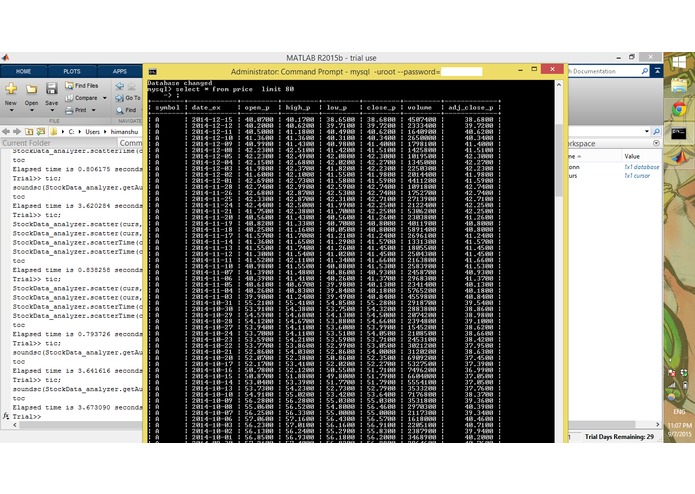Select the 1x1 cursor value row
The height and width of the screenshot is (494, 695).
coord(637,176)
